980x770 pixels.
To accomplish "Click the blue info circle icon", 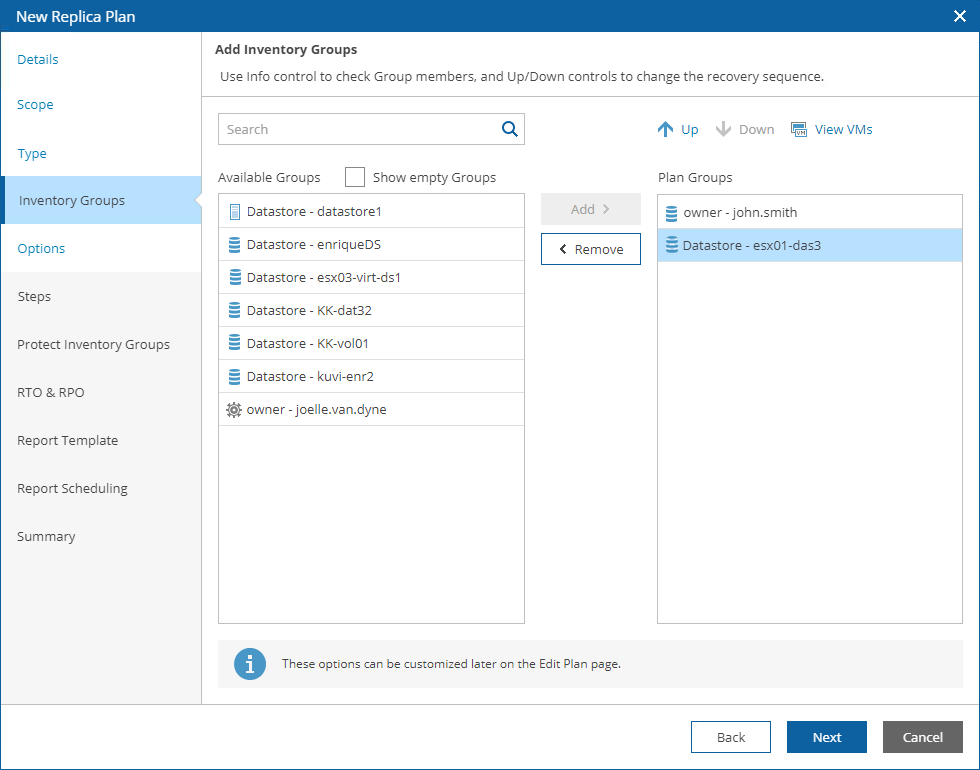I will tap(249, 664).
